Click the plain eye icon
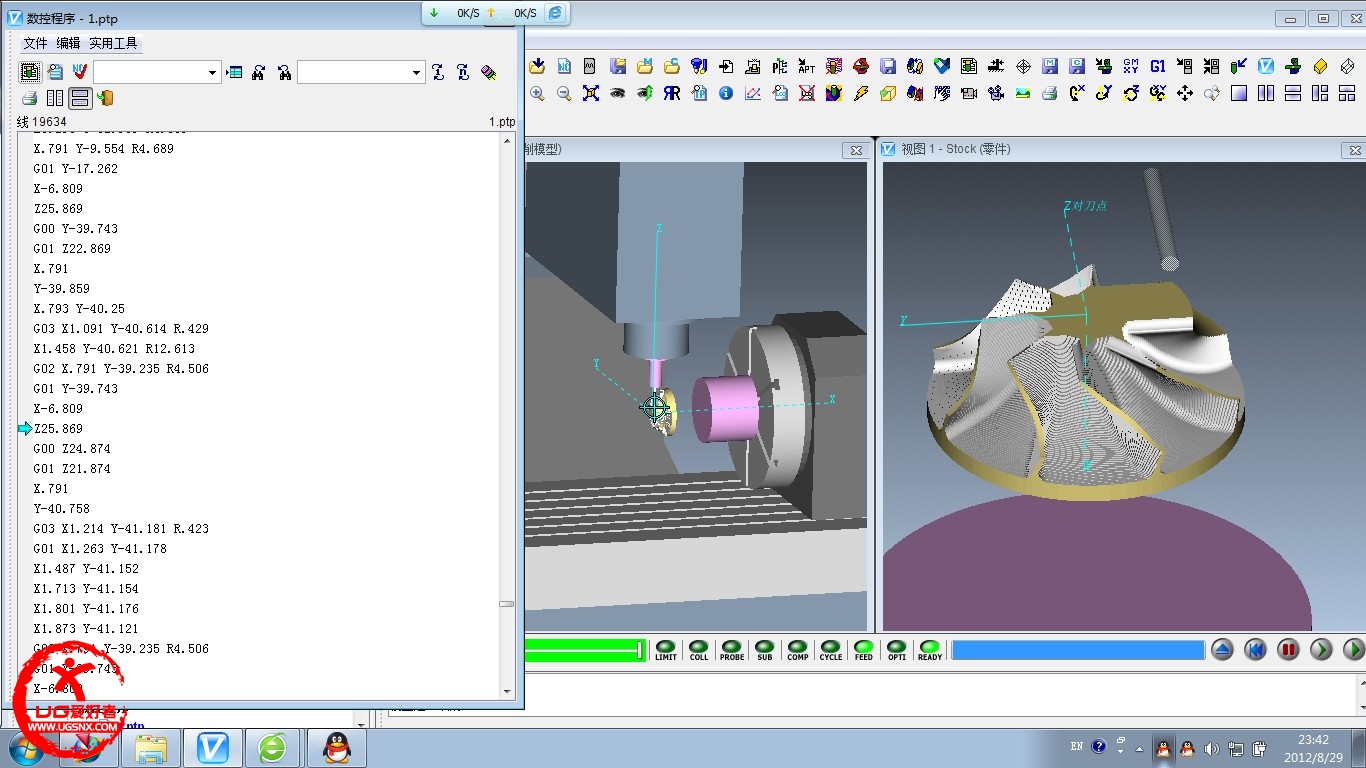Image resolution: width=1366 pixels, height=768 pixels. tap(618, 93)
